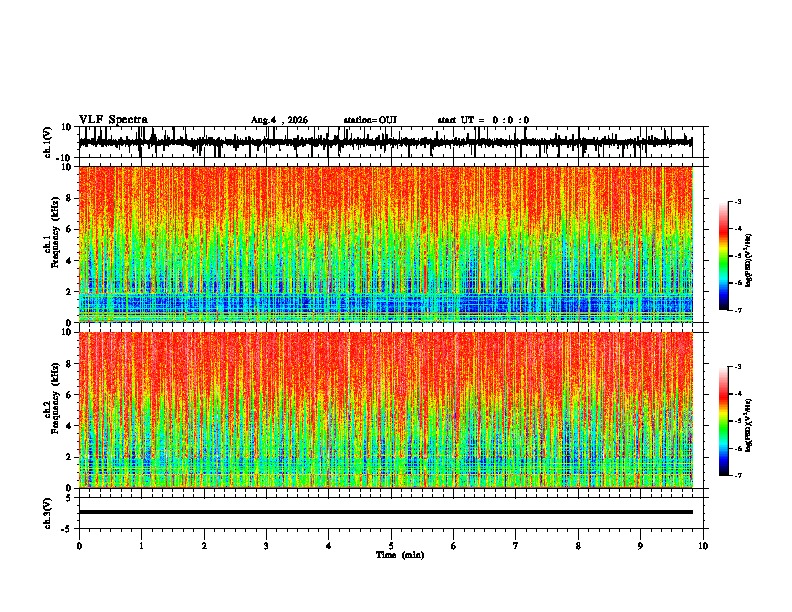Click the "VLF Spectra" plot title
792x612 pixels.
[113, 120]
